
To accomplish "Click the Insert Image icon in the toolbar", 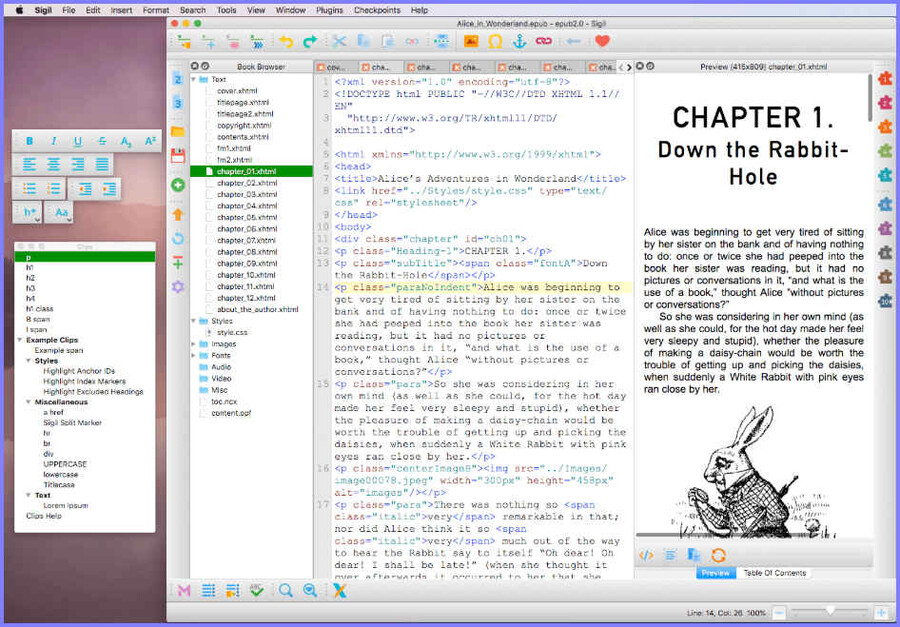I will [x=470, y=42].
